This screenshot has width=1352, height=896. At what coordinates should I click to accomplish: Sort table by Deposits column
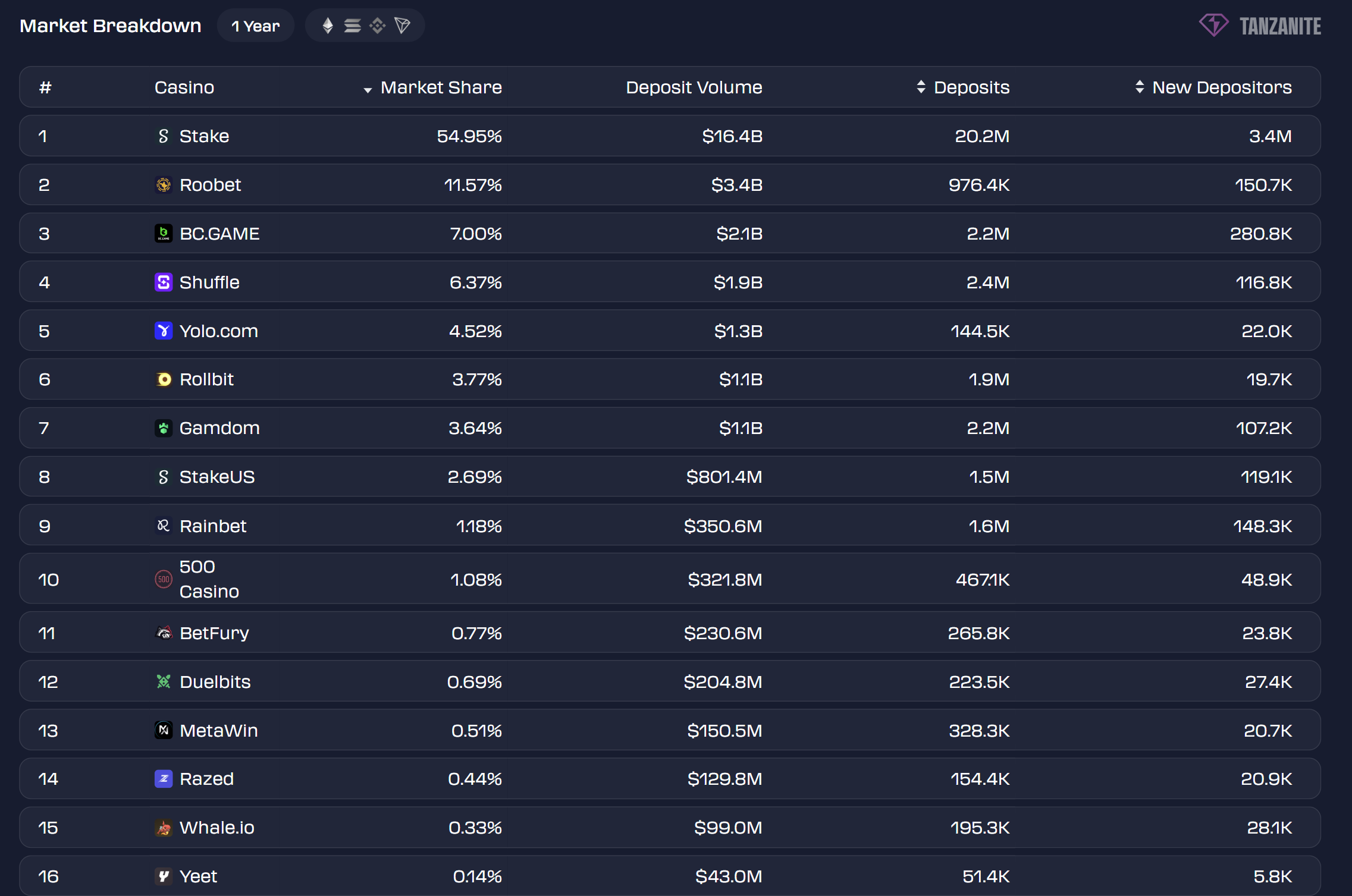pos(963,87)
